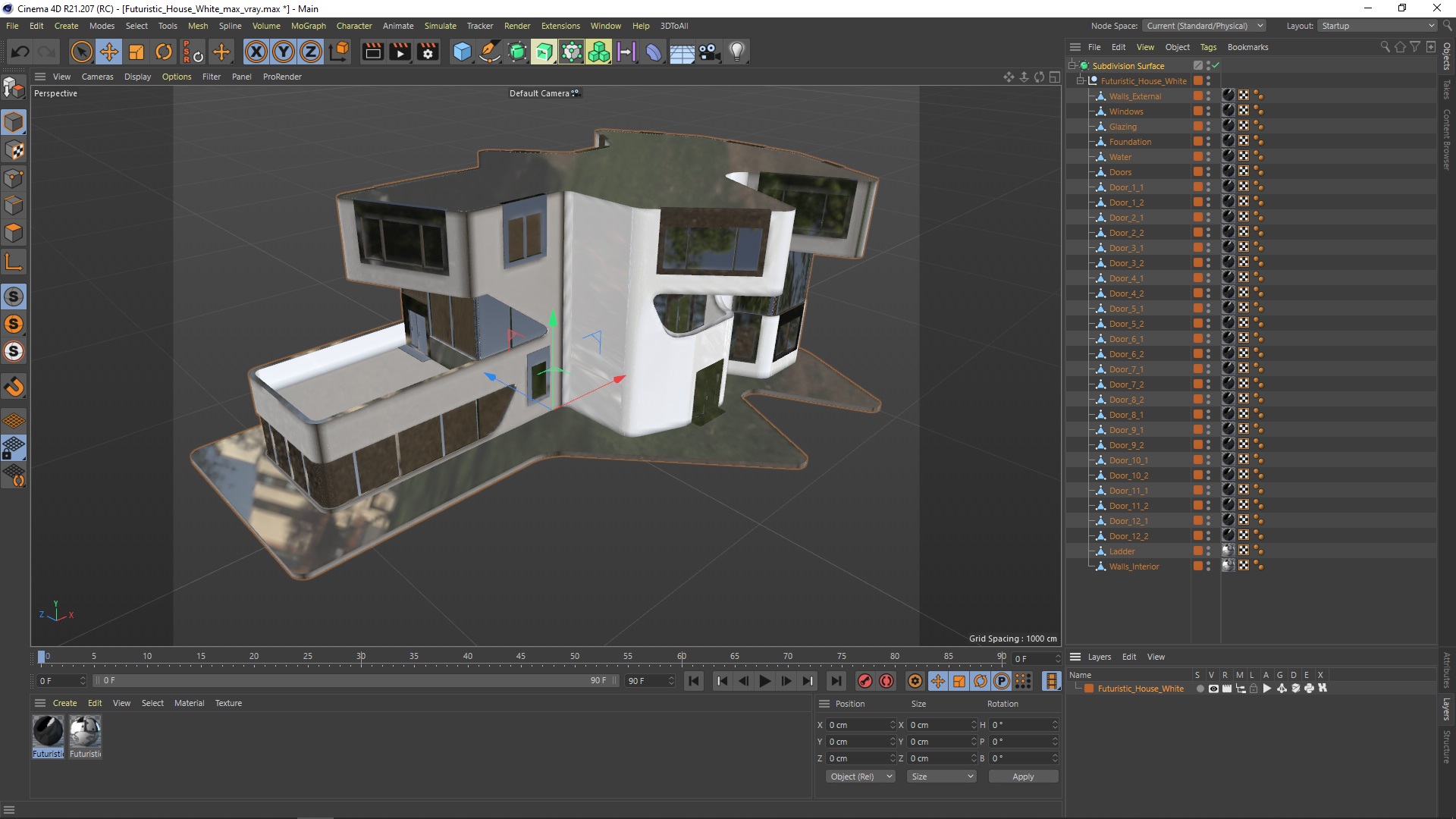
Task: Click Windows object orange layer swatch
Action: coord(1197,111)
